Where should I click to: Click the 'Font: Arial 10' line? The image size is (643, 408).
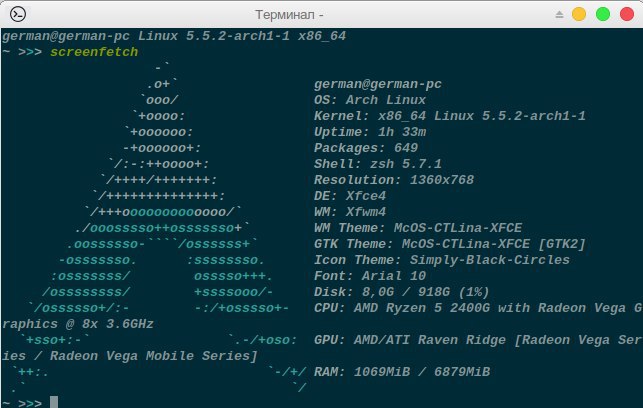click(x=370, y=276)
